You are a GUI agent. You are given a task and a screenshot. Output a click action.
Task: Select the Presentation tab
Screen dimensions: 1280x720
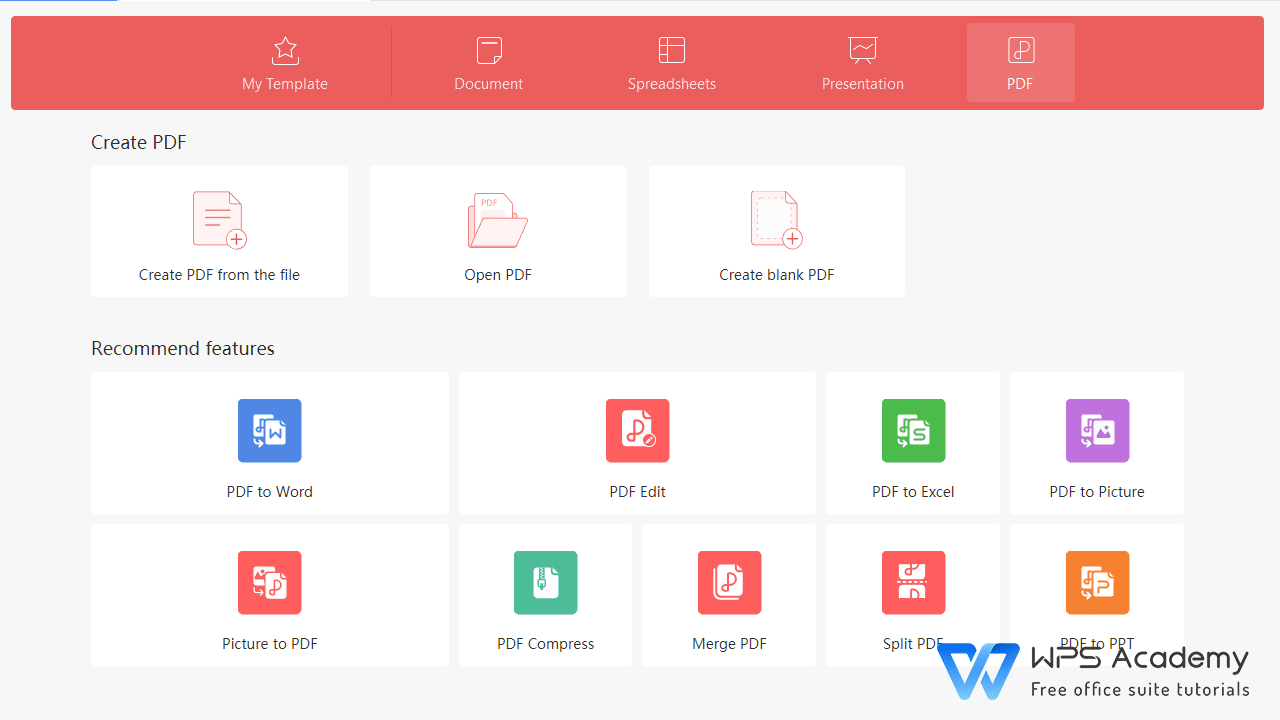[x=862, y=62]
